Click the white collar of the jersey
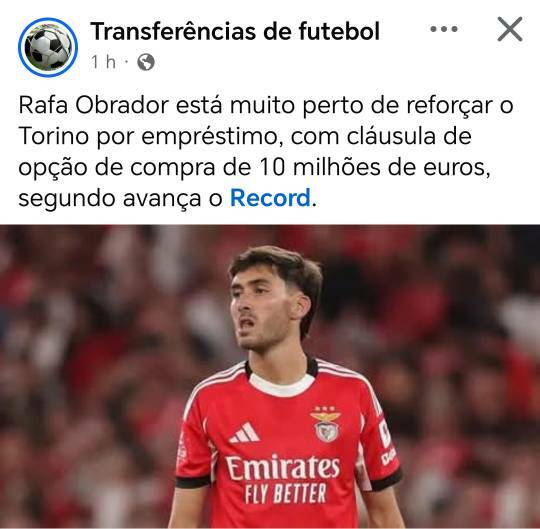The height and width of the screenshot is (529, 540). [x=282, y=385]
